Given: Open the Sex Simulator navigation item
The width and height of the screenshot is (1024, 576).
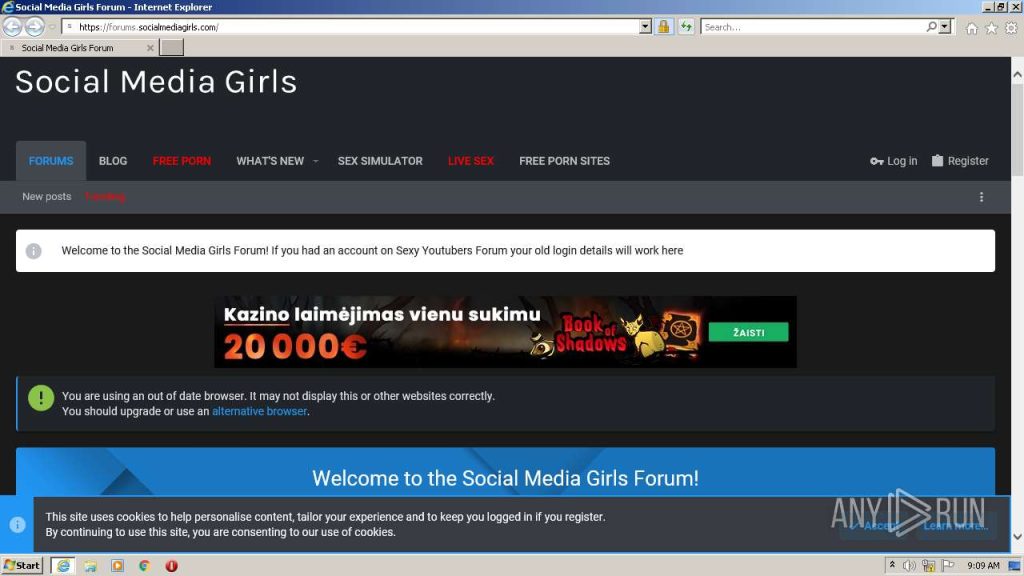Looking at the screenshot, I should 380,161.
